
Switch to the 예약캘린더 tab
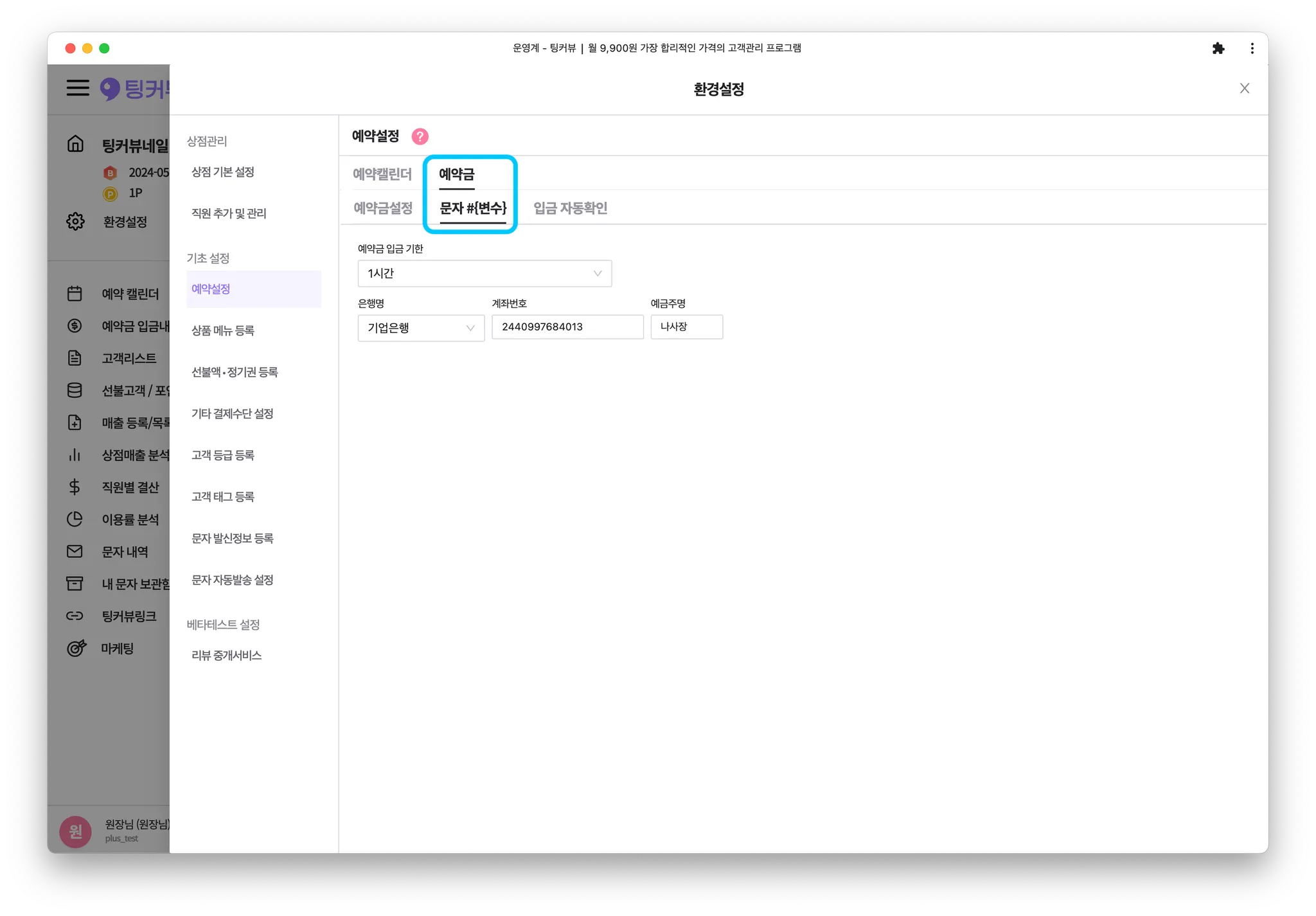pos(382,174)
